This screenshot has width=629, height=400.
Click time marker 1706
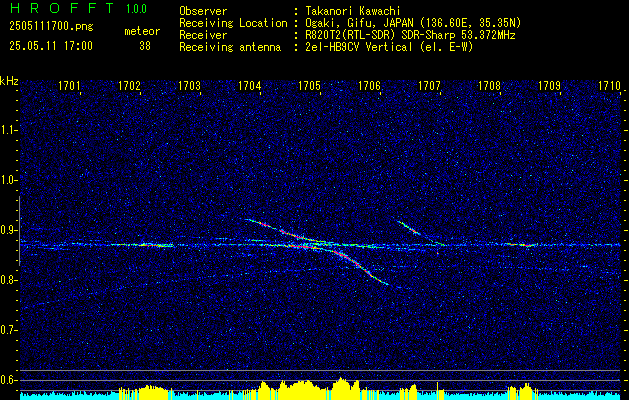(x=369, y=86)
